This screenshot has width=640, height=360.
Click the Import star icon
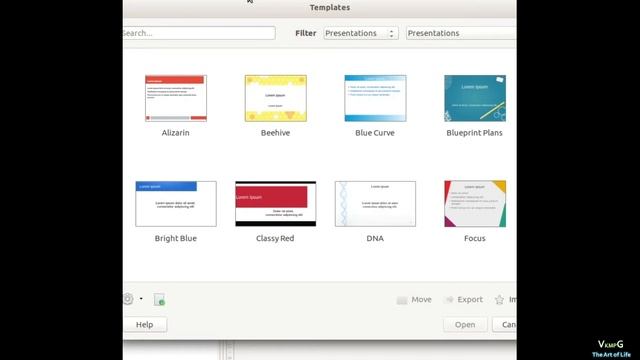coord(499,300)
